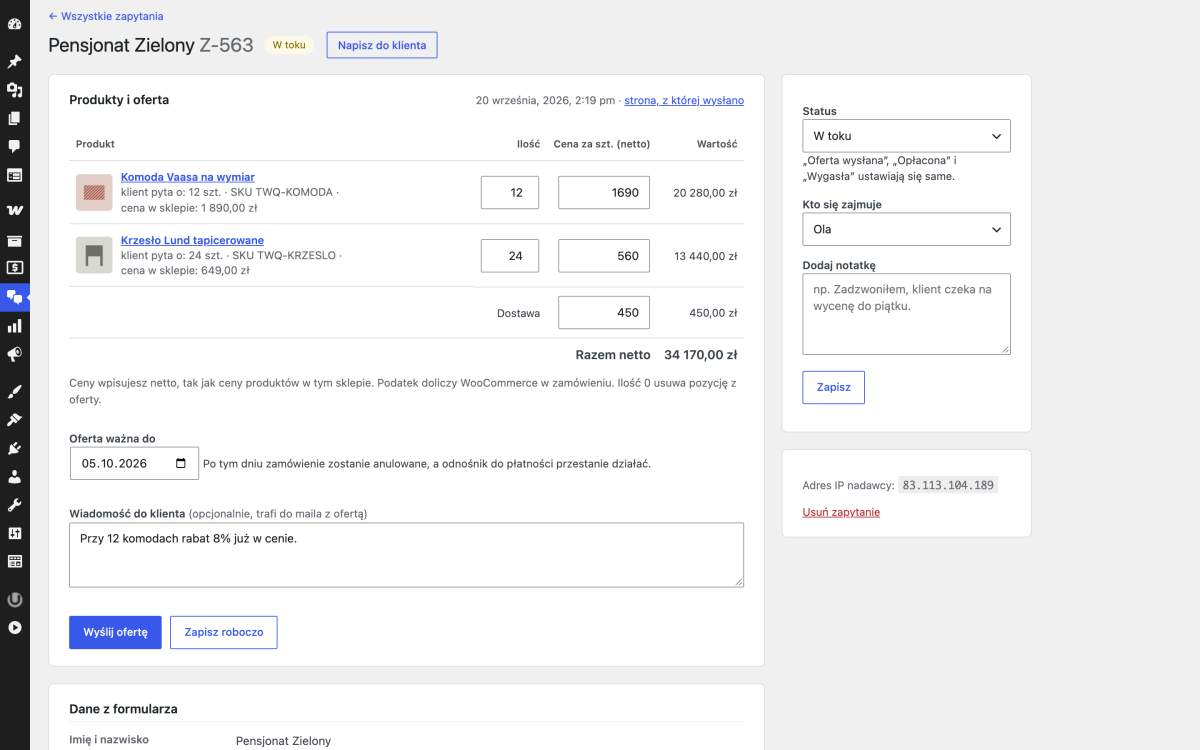
Task: Click into the 'Wiadomość do klienta' textarea
Action: [x=406, y=555]
